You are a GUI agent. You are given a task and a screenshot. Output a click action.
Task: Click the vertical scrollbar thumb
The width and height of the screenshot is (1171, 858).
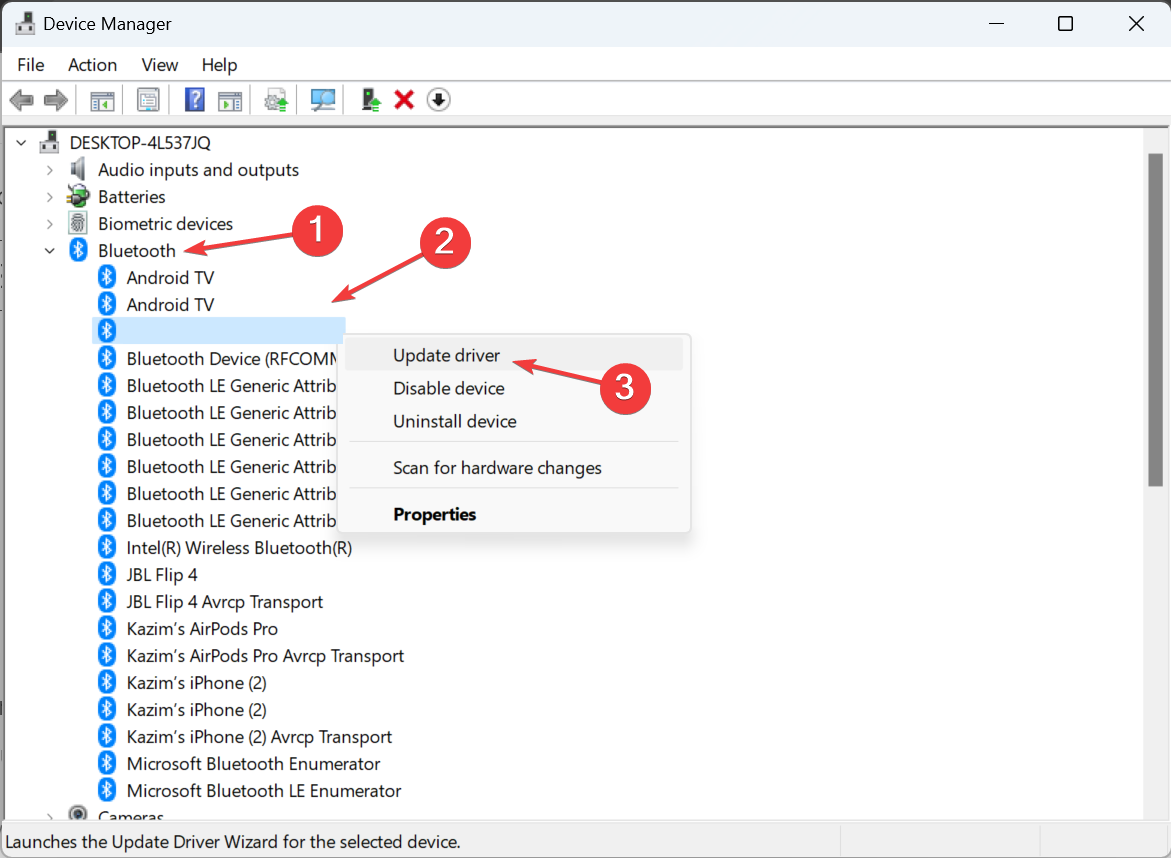(x=1155, y=320)
